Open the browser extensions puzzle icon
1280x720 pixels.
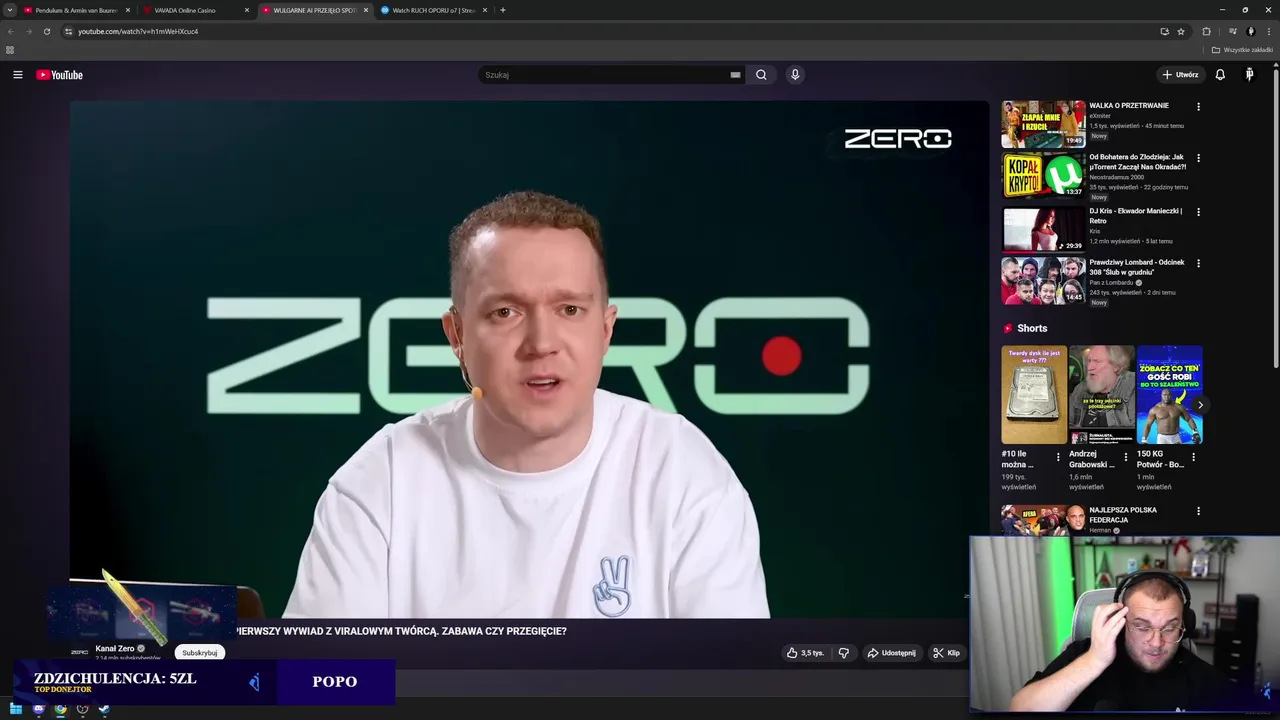tap(1206, 31)
